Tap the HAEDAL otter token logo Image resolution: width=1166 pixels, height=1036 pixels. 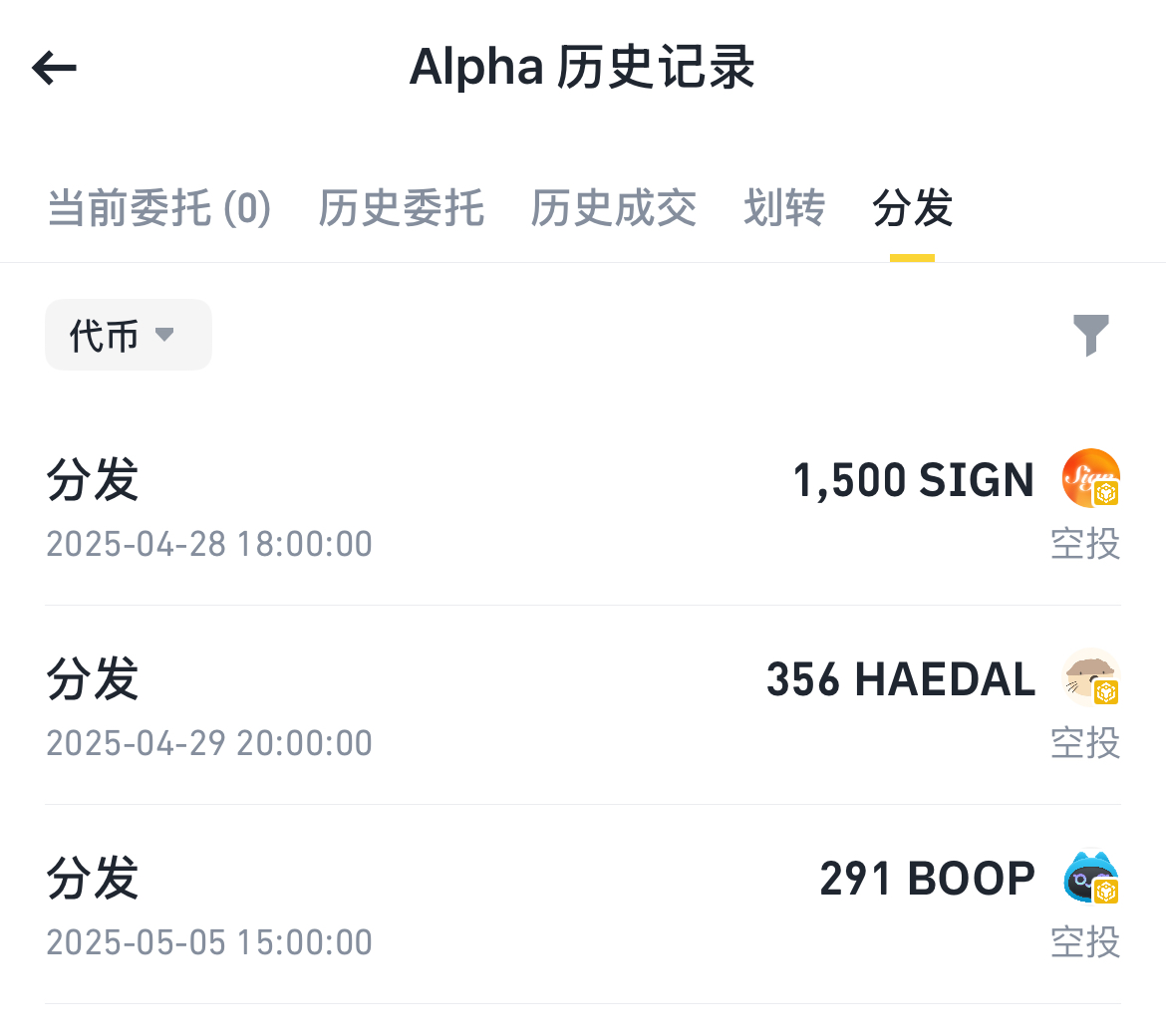[1091, 677]
